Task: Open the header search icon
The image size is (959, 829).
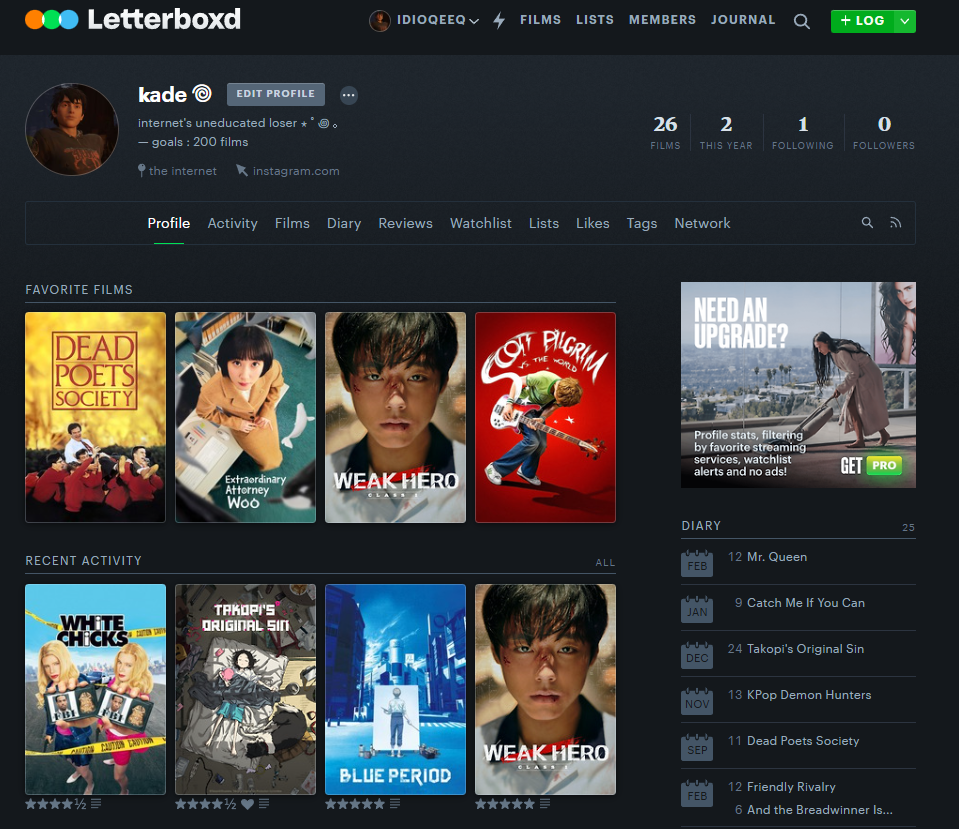Action: coord(801,21)
